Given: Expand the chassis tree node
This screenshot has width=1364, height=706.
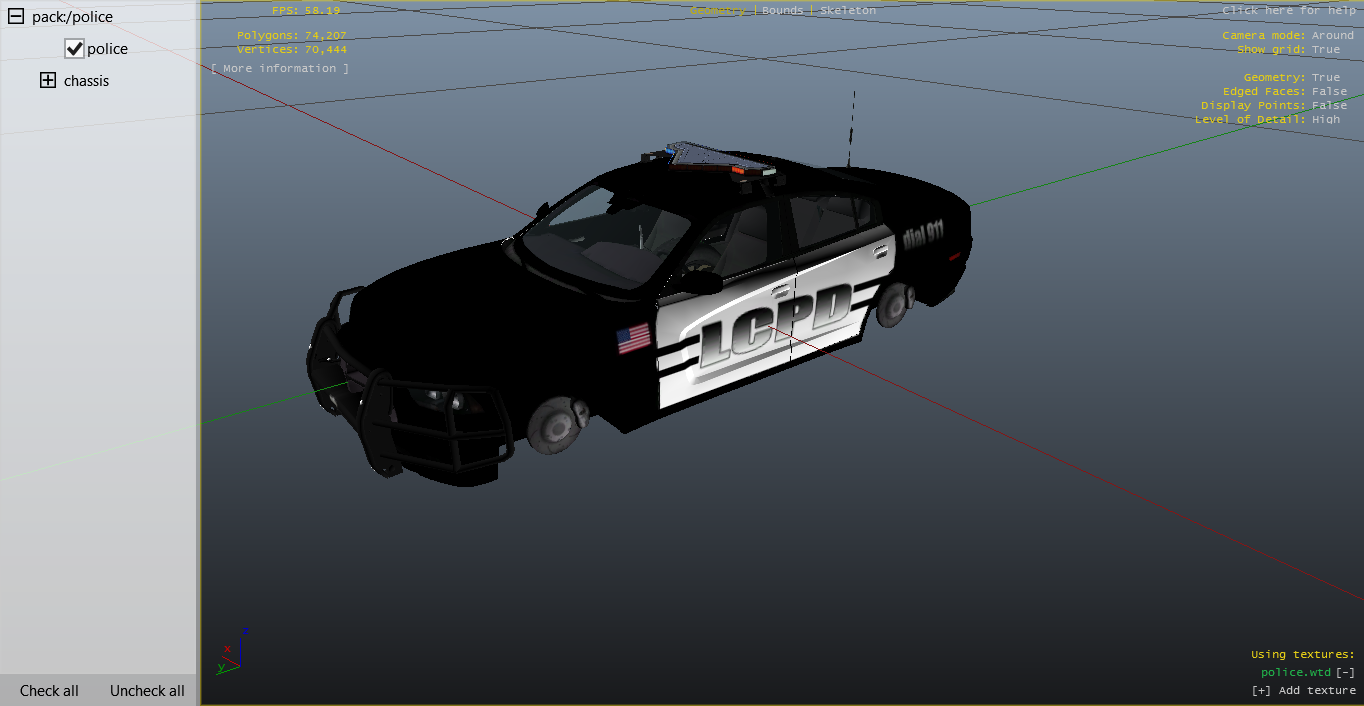Looking at the screenshot, I should [x=48, y=81].
